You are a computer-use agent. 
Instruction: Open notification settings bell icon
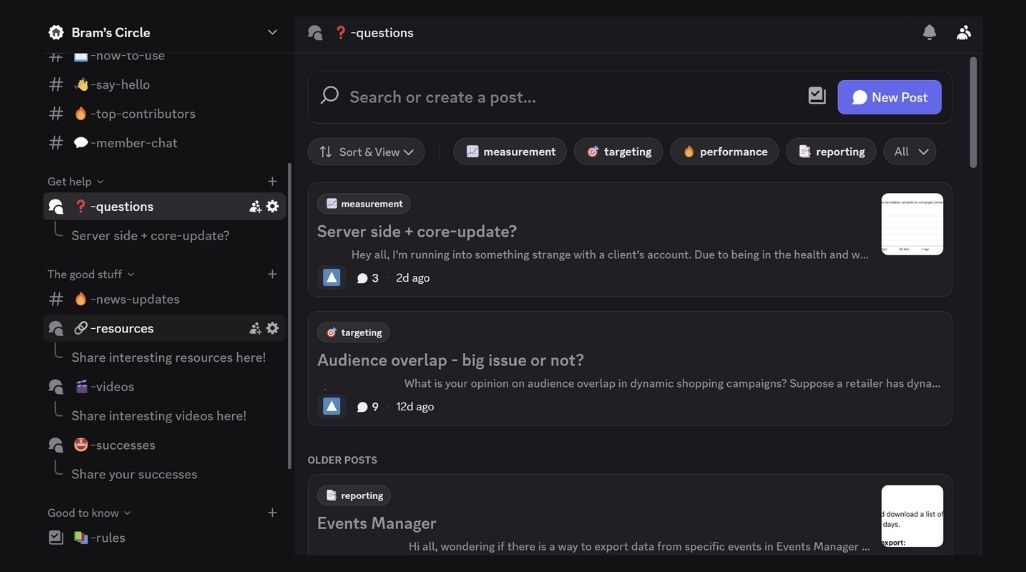pos(929,32)
